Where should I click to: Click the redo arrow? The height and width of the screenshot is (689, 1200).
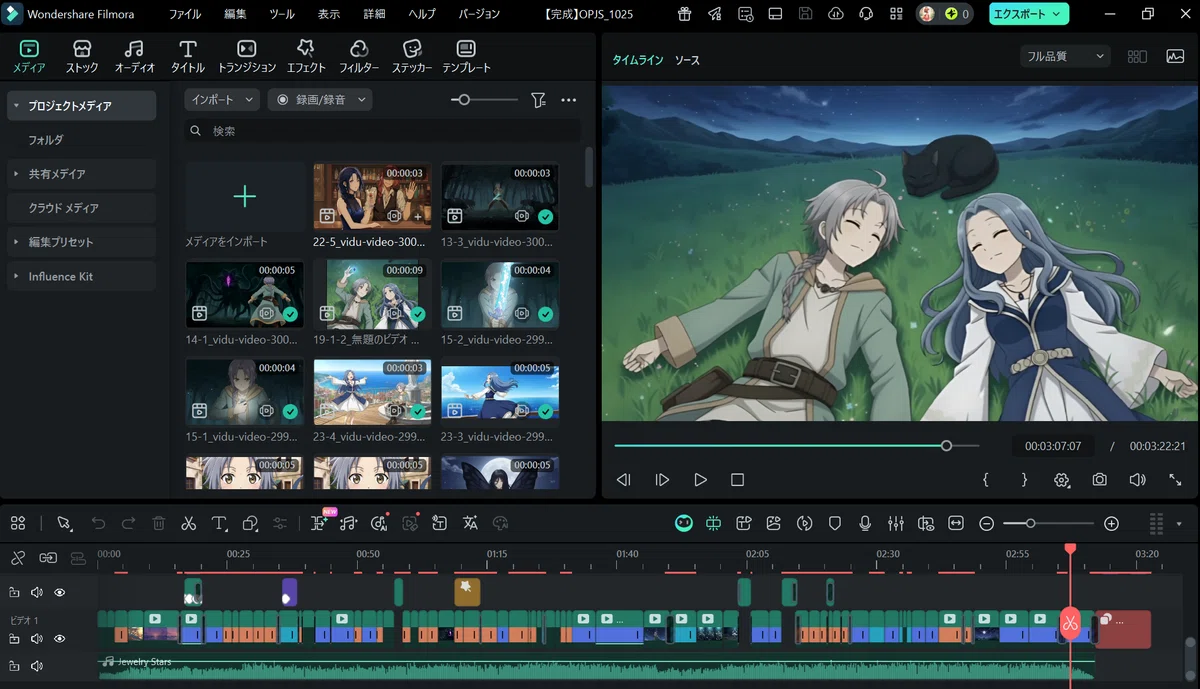click(x=128, y=523)
